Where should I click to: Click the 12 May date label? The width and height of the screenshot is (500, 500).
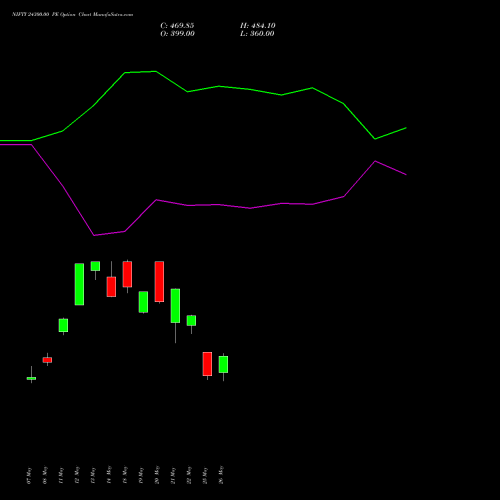point(77,475)
